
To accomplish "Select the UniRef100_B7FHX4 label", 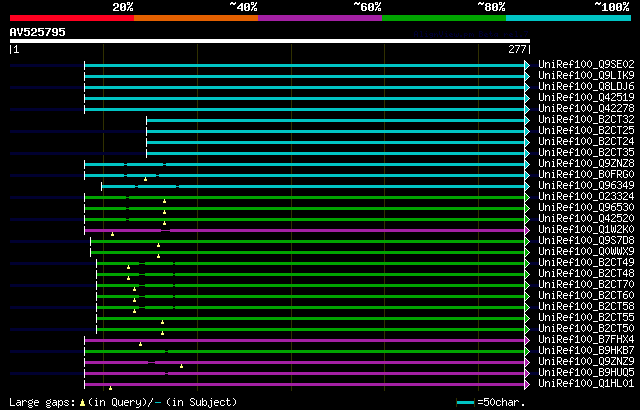I will point(586,339).
